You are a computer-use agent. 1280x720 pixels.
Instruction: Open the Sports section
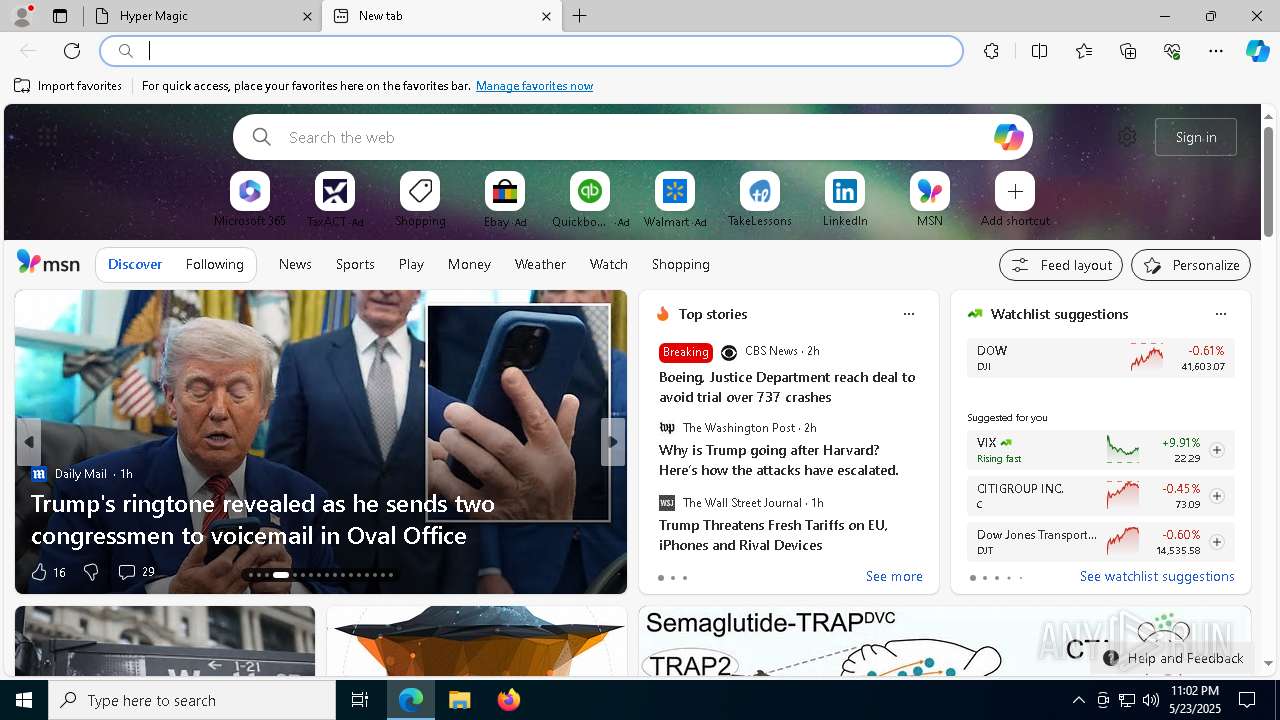click(x=355, y=265)
